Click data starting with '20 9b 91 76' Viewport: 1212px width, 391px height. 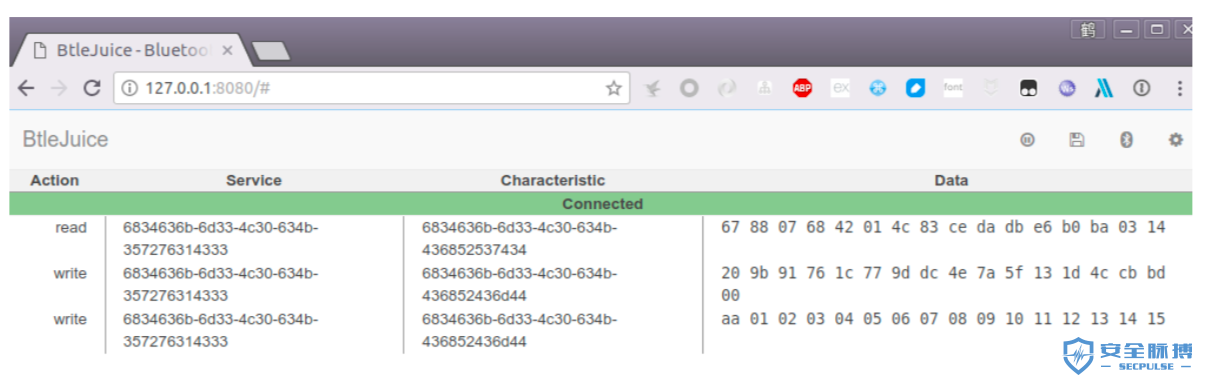point(943,284)
